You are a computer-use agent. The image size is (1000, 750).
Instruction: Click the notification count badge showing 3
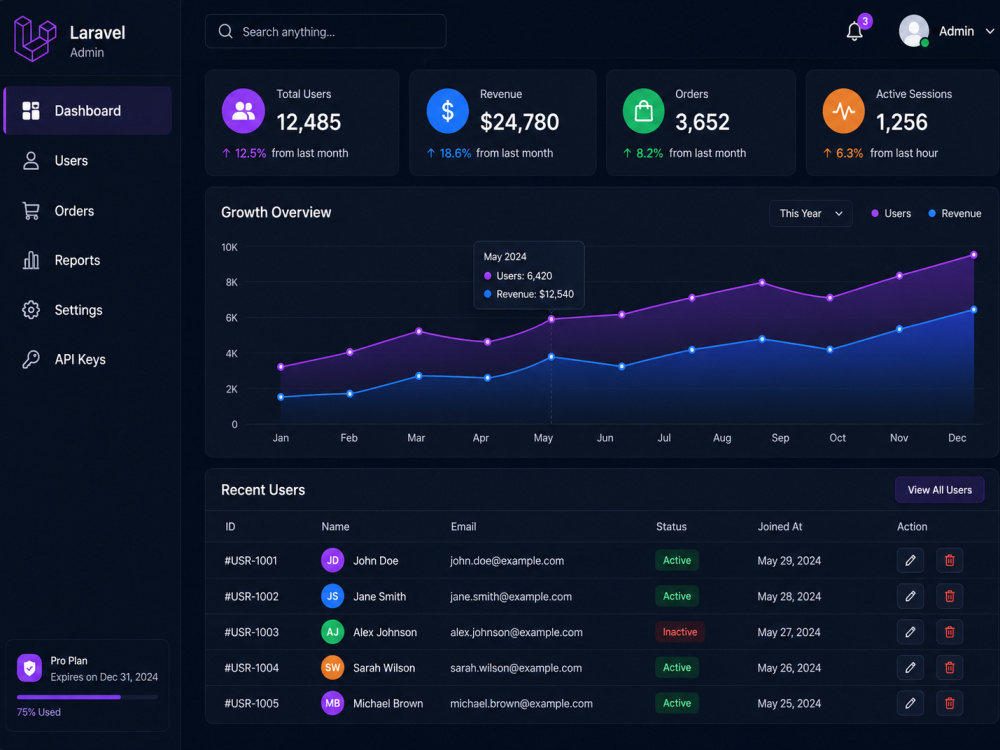(865, 21)
